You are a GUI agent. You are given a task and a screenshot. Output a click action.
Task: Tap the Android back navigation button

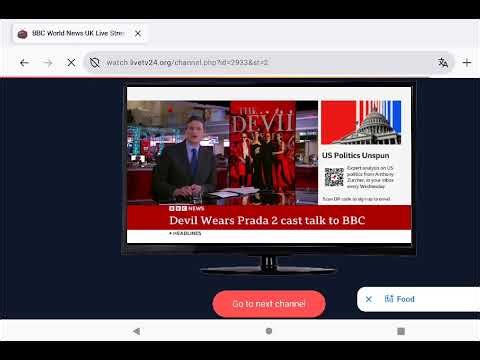[136, 331]
